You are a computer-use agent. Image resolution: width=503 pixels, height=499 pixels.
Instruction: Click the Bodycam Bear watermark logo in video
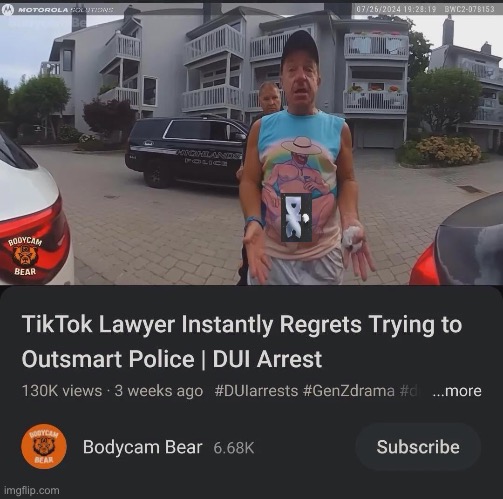pos(25,257)
